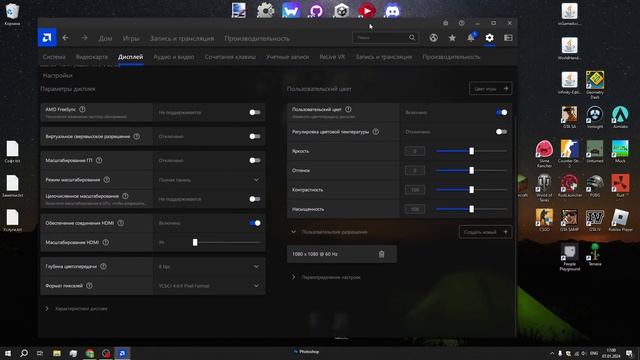
Task: Toggle AMD FreeSync switch
Action: coord(255,112)
